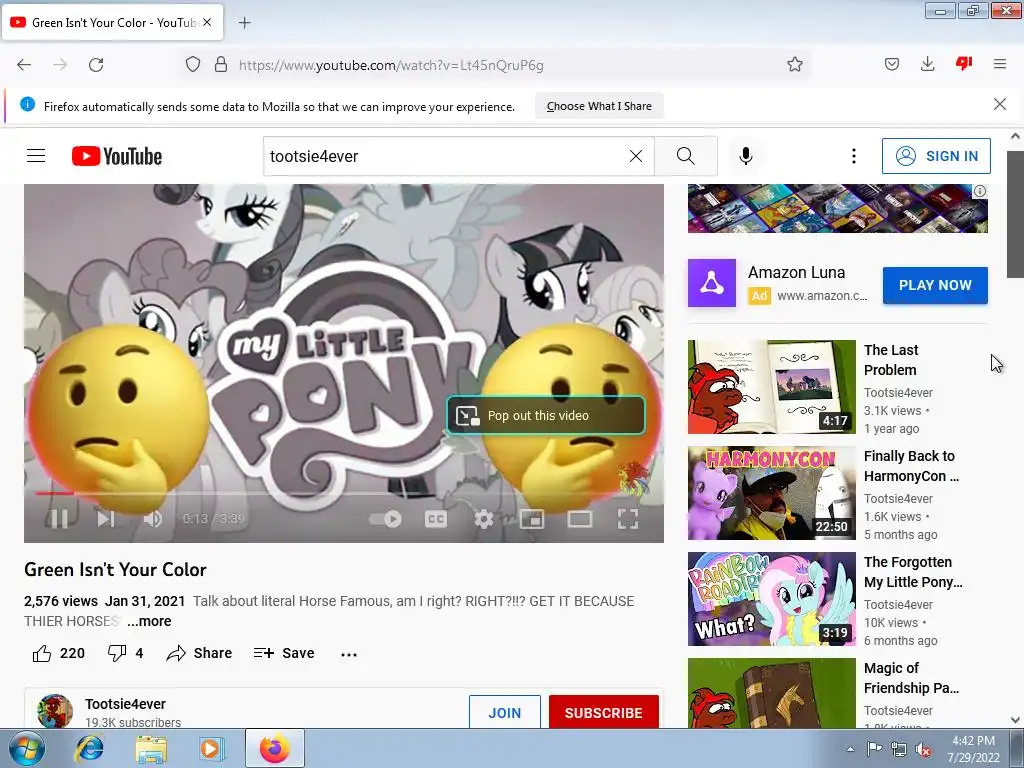Click the muted volume tray icon
The width and height of the screenshot is (1024, 768).
click(x=923, y=749)
